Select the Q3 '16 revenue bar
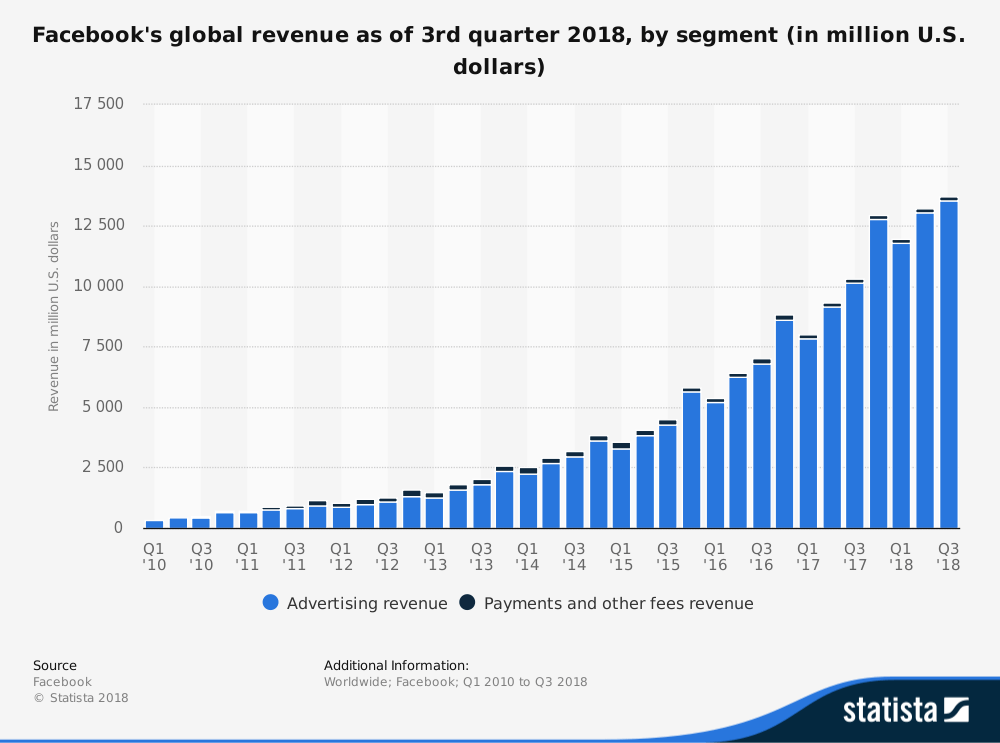Screen dimensions: 1000x743 761,444
